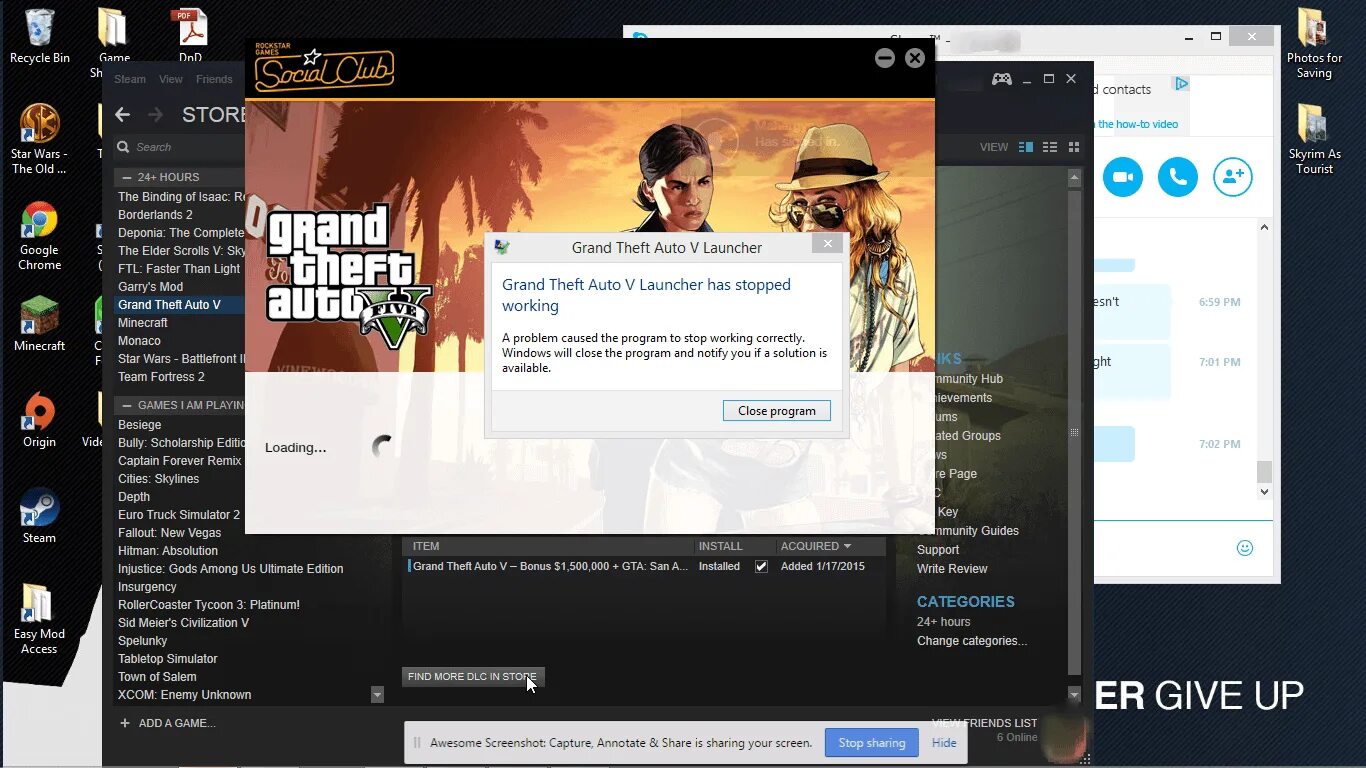The height and width of the screenshot is (768, 1366).
Task: Open the Community Guides link
Action: pyautogui.click(x=968, y=531)
